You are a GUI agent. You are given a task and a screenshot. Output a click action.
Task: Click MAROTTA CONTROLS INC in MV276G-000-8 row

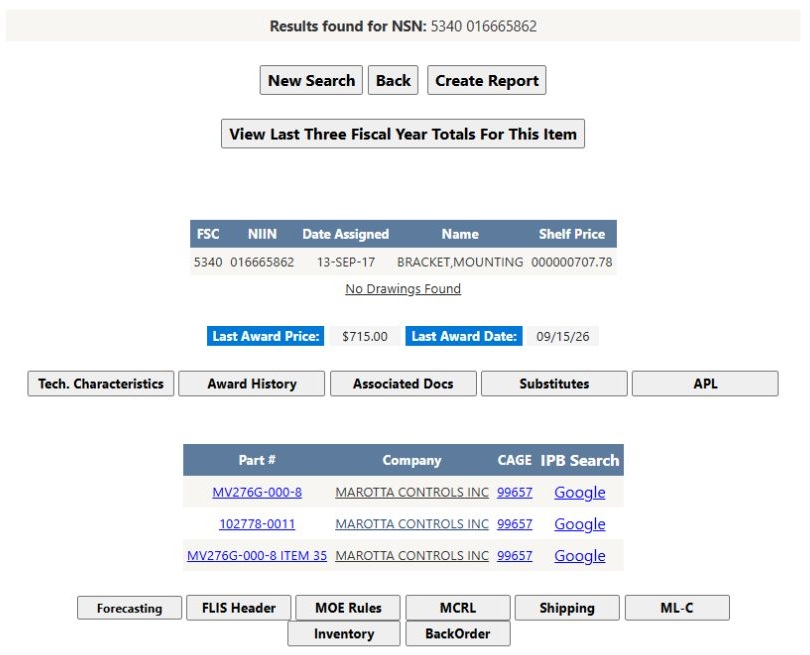pyautogui.click(x=412, y=492)
